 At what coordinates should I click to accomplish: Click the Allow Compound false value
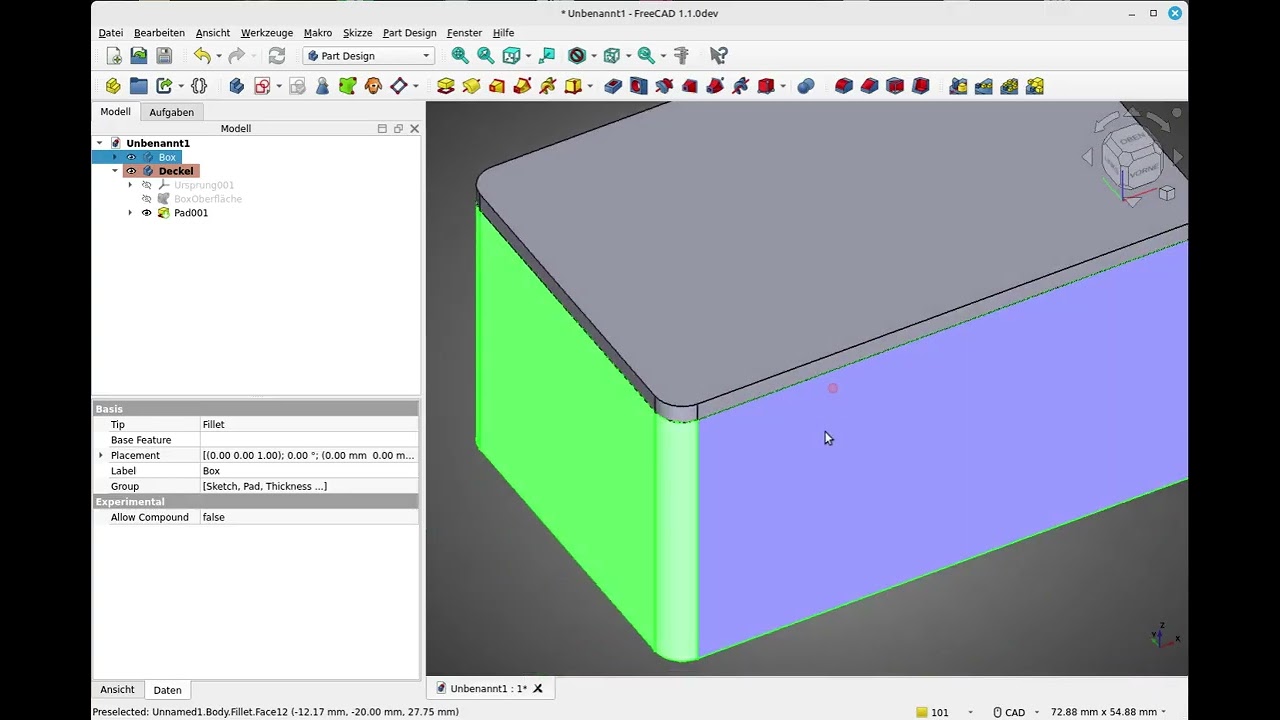click(x=309, y=517)
